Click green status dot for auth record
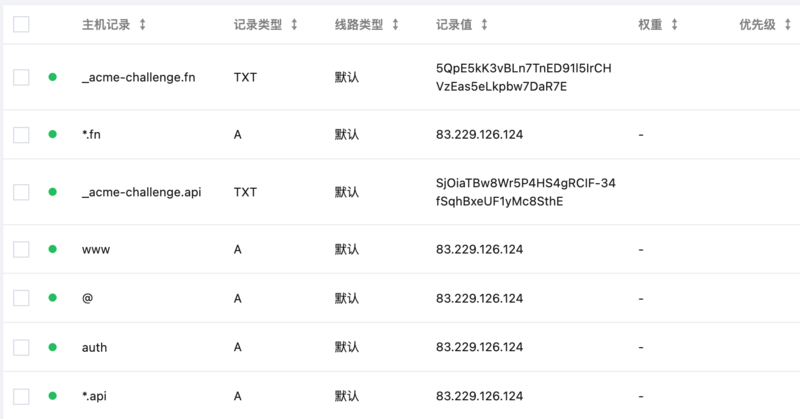The height and width of the screenshot is (419, 800). click(53, 347)
